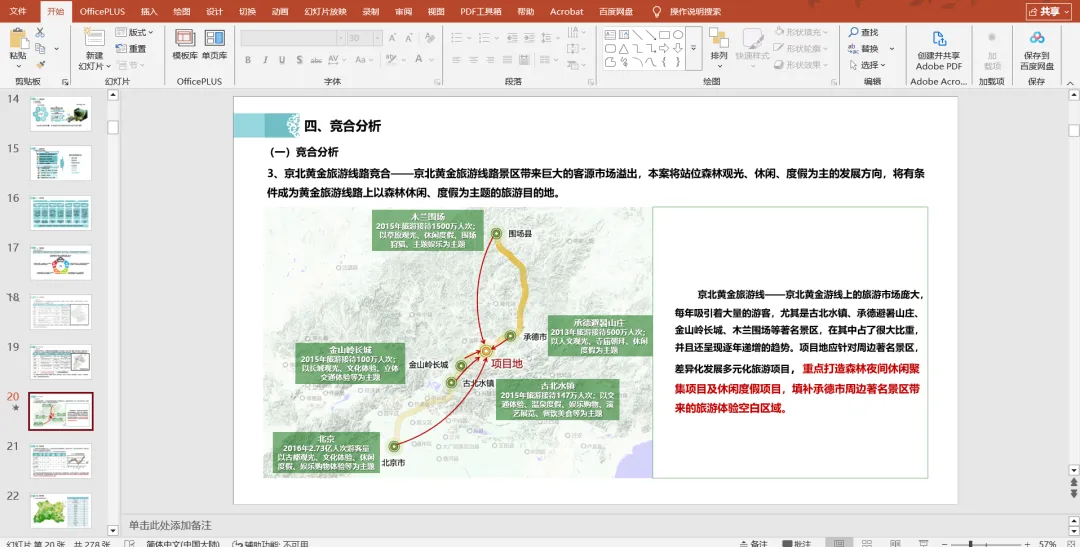This screenshot has height=547, width=1080.
Task: Collapse the ribbon with chevron arrow
Action: click(x=1070, y=83)
